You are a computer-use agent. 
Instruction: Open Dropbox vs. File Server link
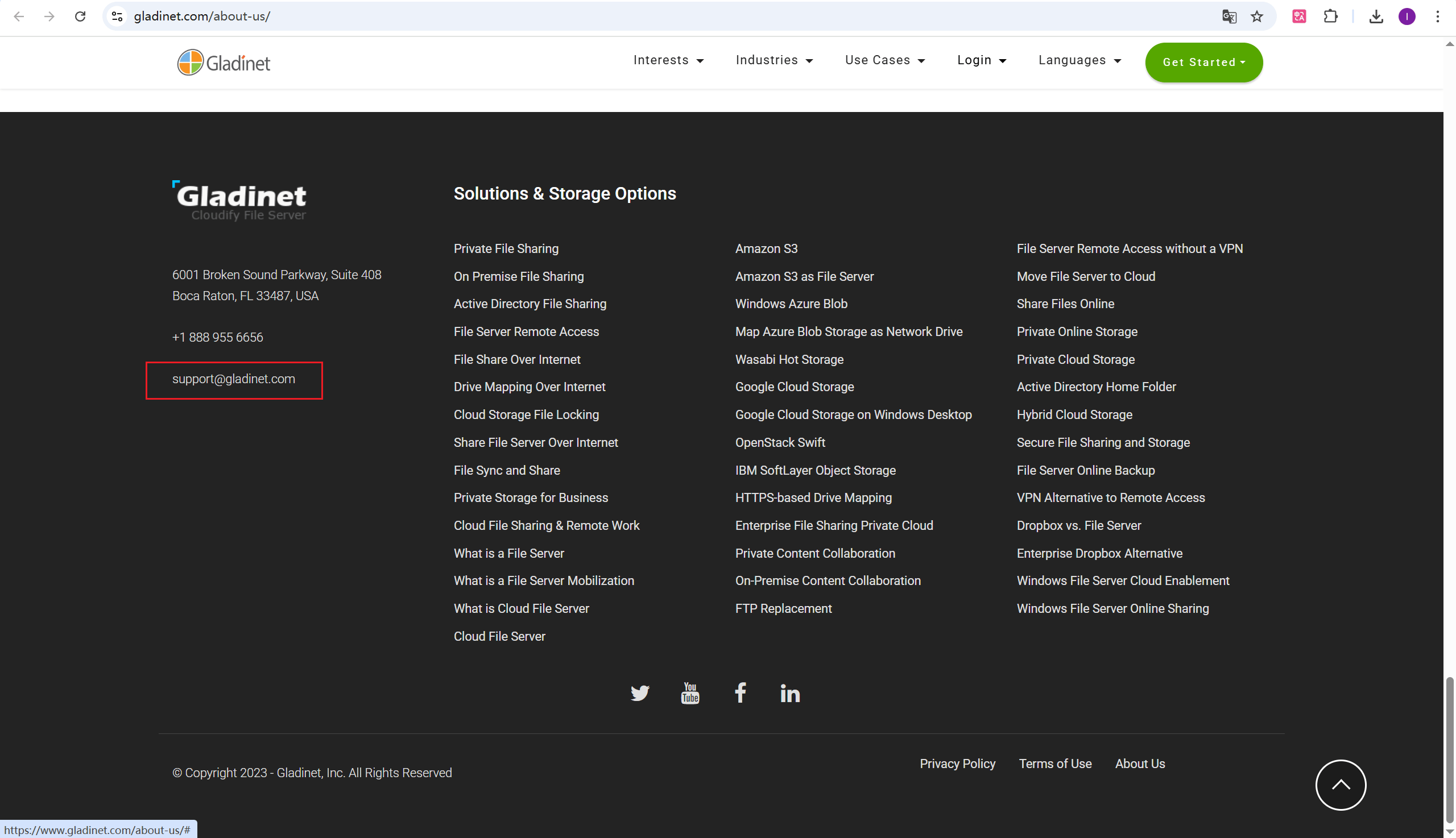(x=1079, y=525)
